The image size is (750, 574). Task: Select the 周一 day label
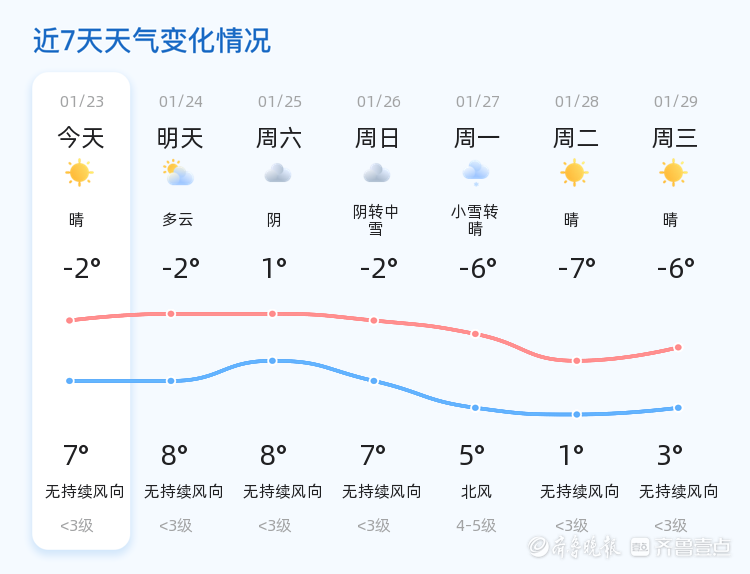[x=477, y=137]
